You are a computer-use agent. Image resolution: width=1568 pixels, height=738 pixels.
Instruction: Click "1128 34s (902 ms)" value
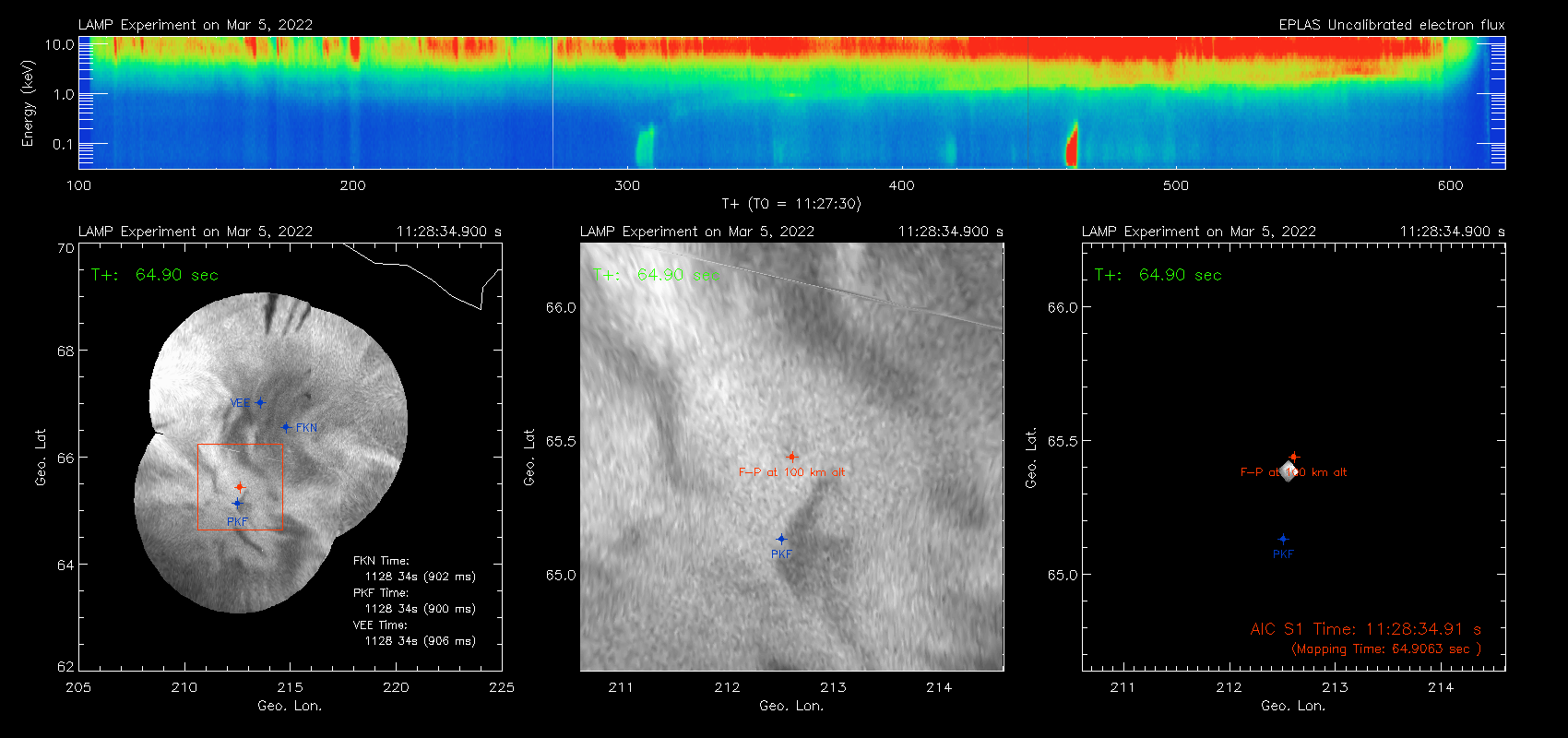[421, 577]
